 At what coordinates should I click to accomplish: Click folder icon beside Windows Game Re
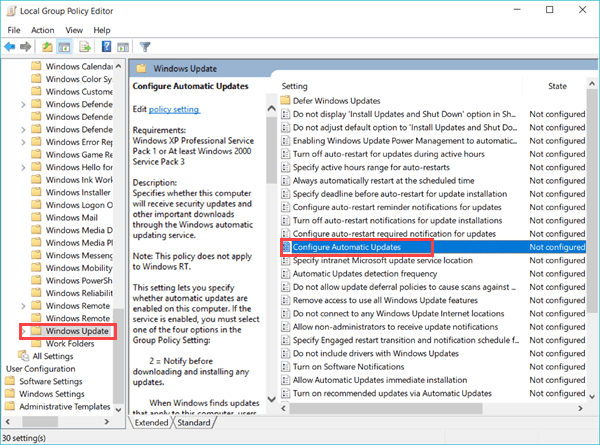(36, 154)
